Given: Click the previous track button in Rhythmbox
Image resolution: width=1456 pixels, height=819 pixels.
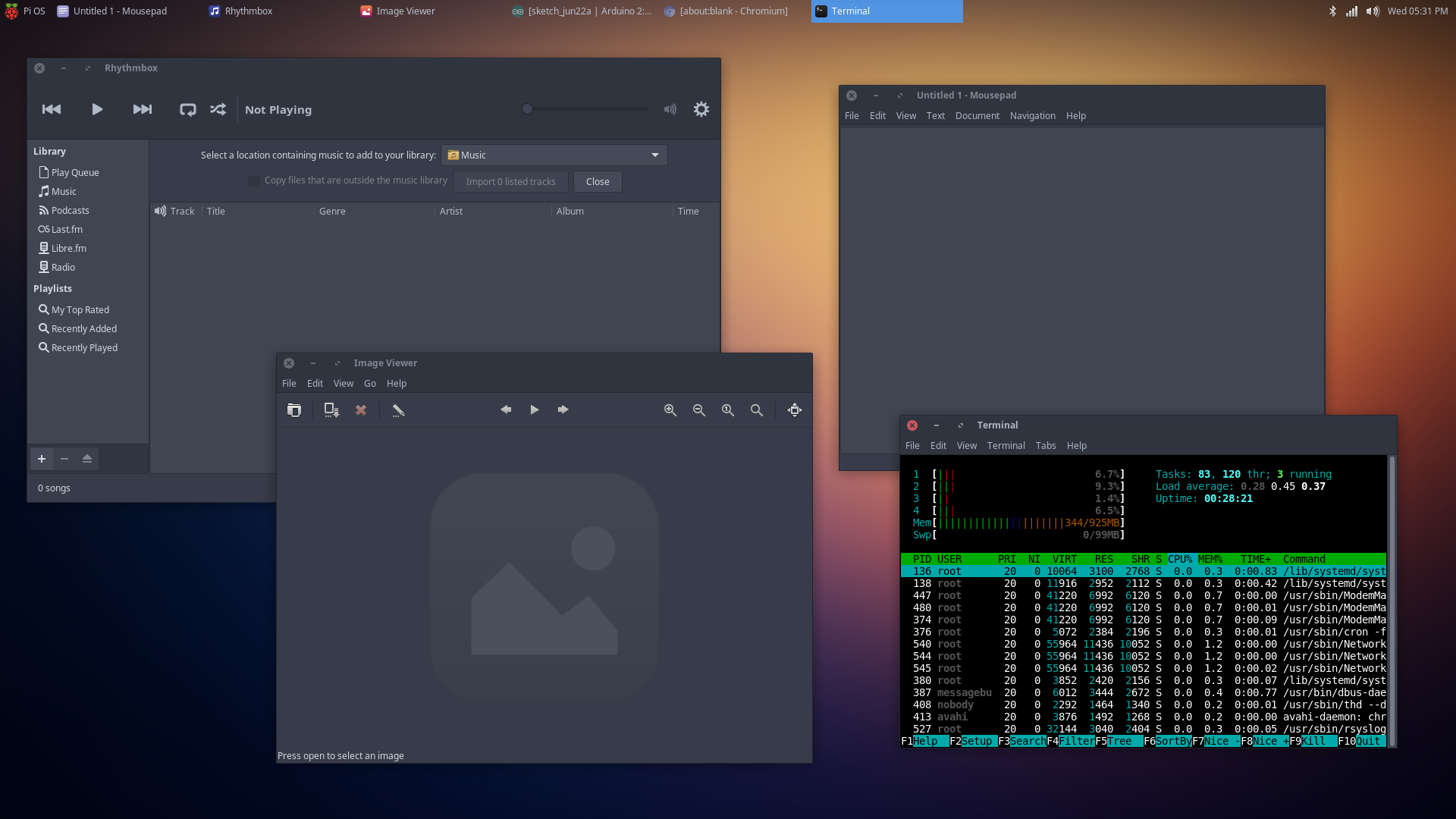Looking at the screenshot, I should (x=52, y=109).
